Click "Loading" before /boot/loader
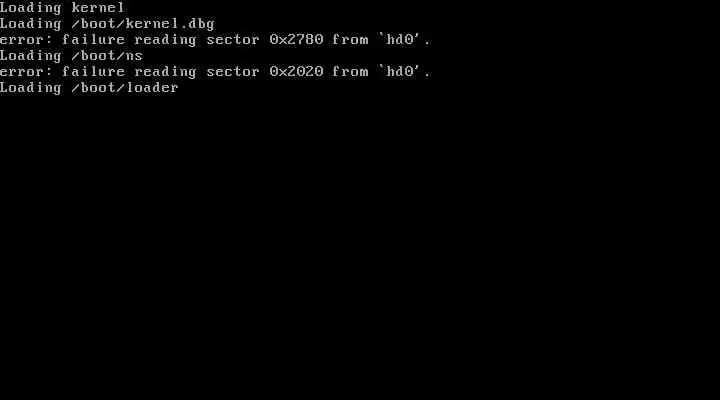This screenshot has height=400, width=720. click(x=30, y=89)
